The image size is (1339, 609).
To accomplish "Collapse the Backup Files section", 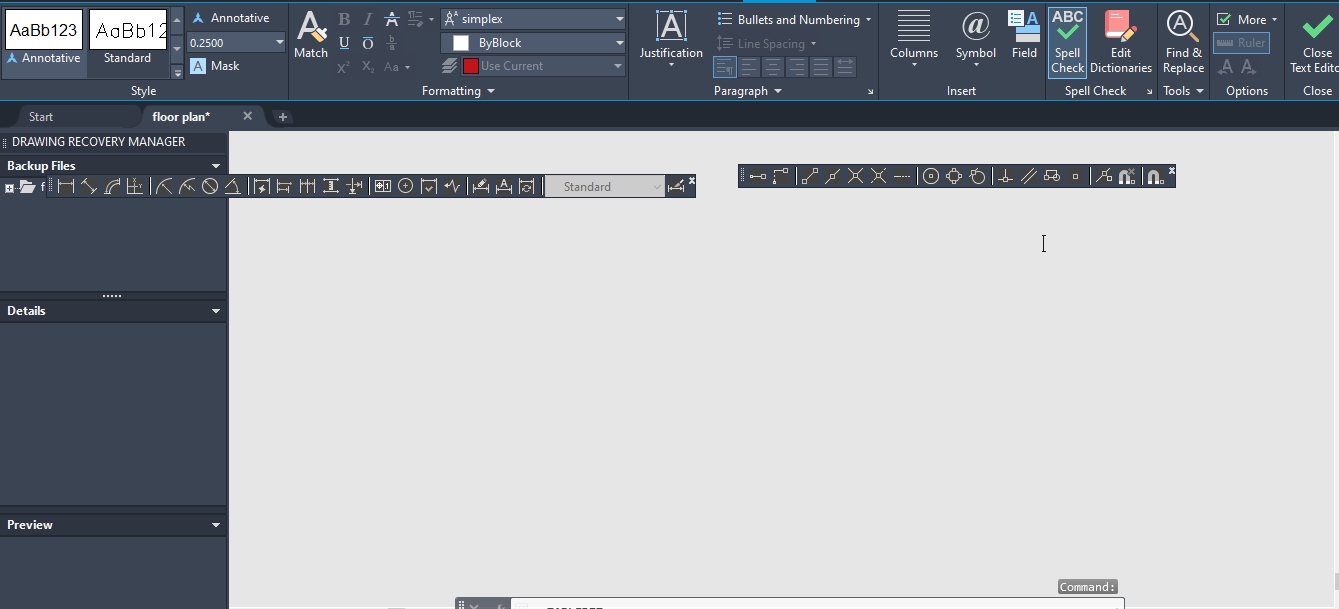I will (216, 165).
